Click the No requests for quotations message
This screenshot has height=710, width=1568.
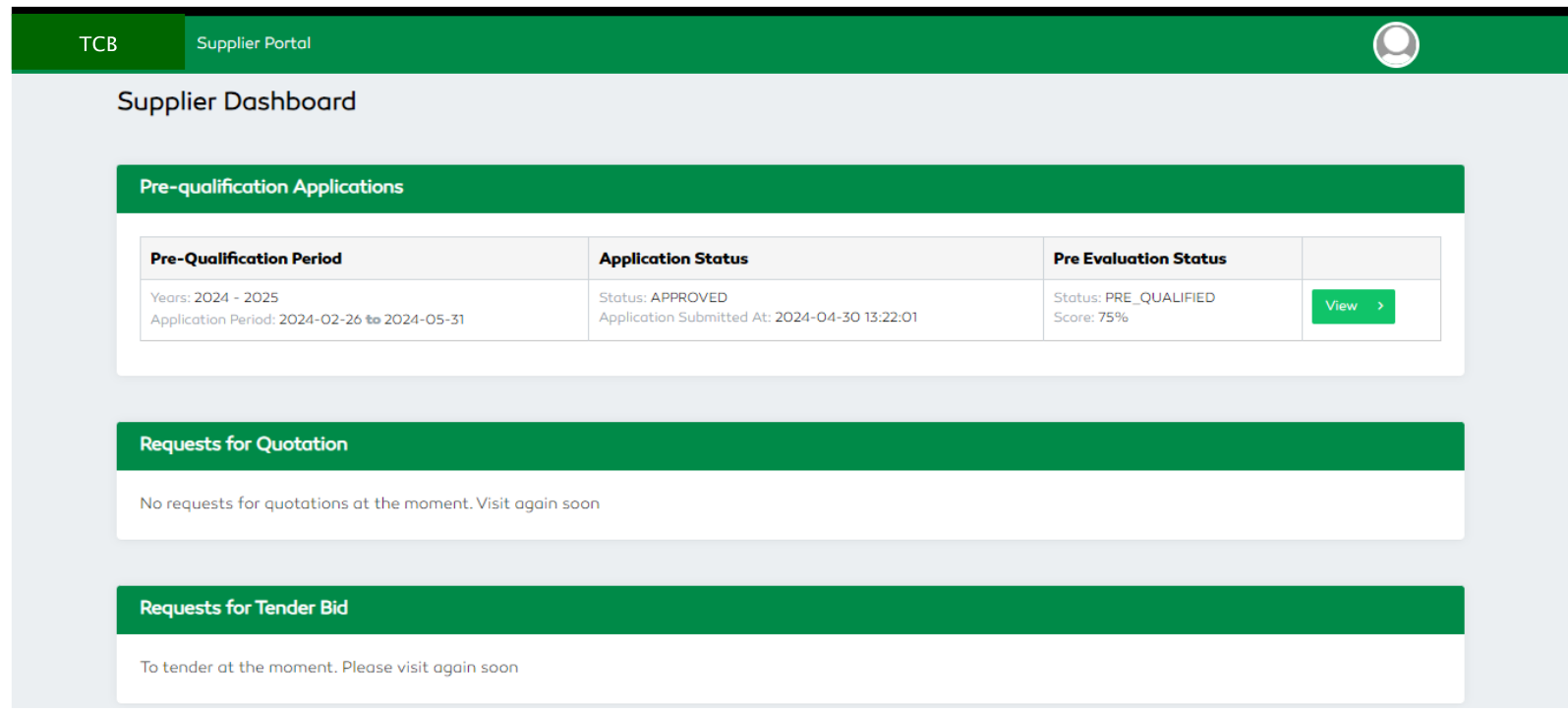[x=370, y=503]
